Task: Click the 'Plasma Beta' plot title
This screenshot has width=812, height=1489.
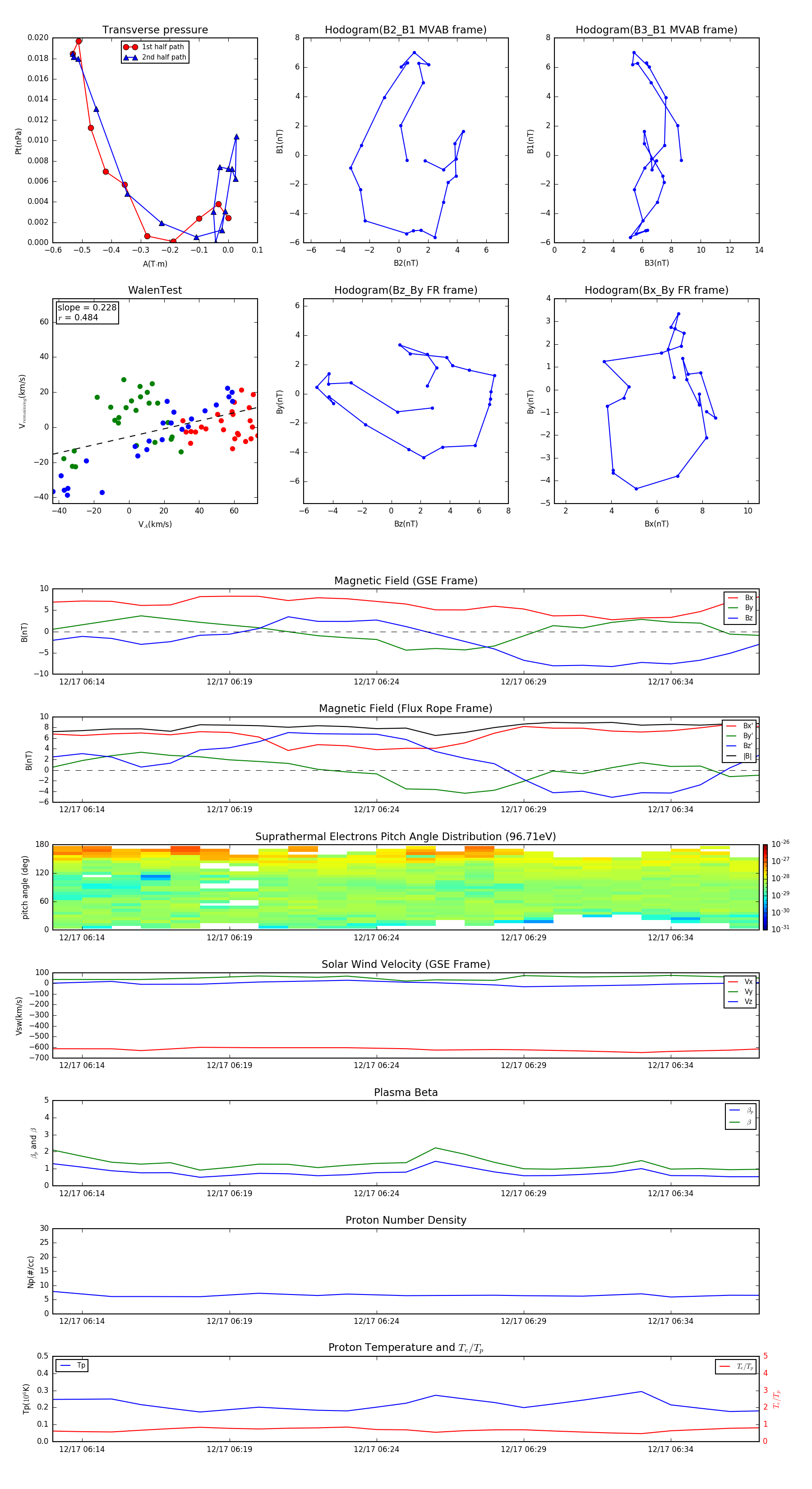Action: [x=406, y=1092]
